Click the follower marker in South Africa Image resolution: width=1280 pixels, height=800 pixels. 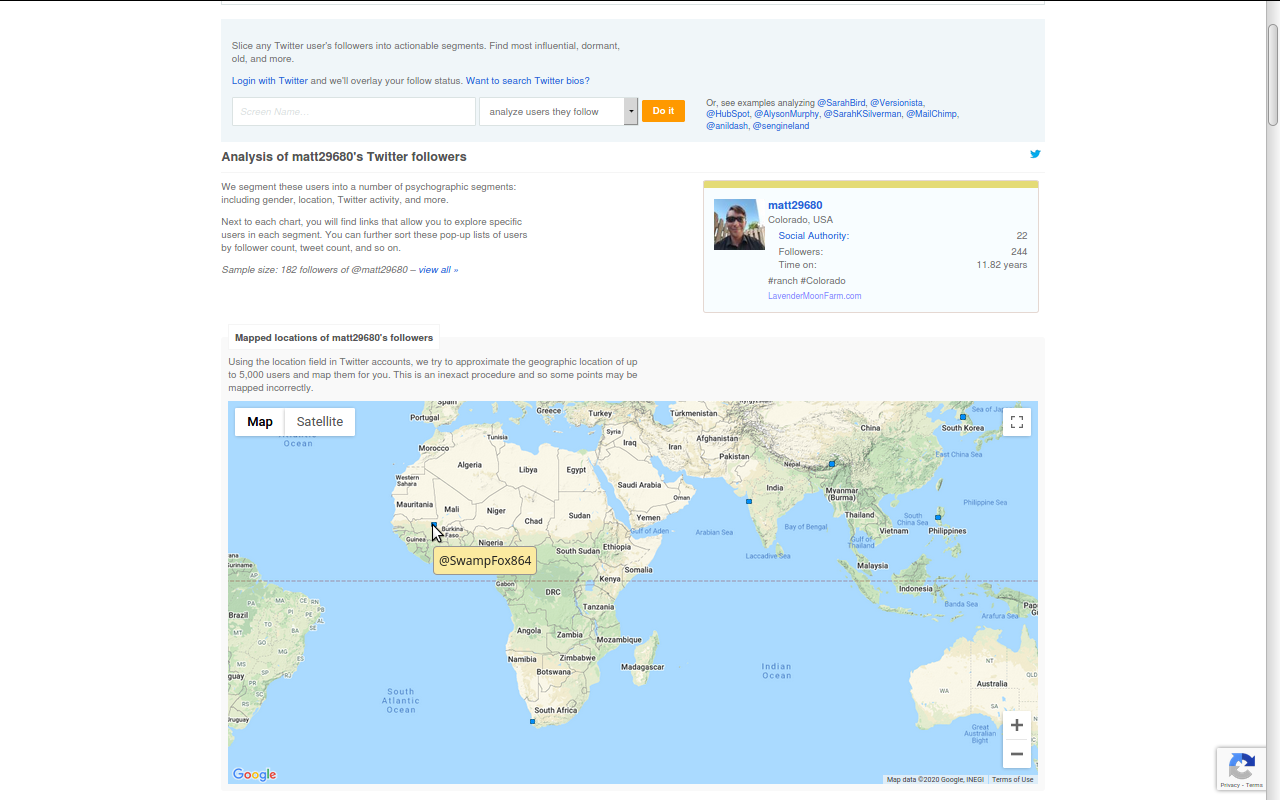533,721
